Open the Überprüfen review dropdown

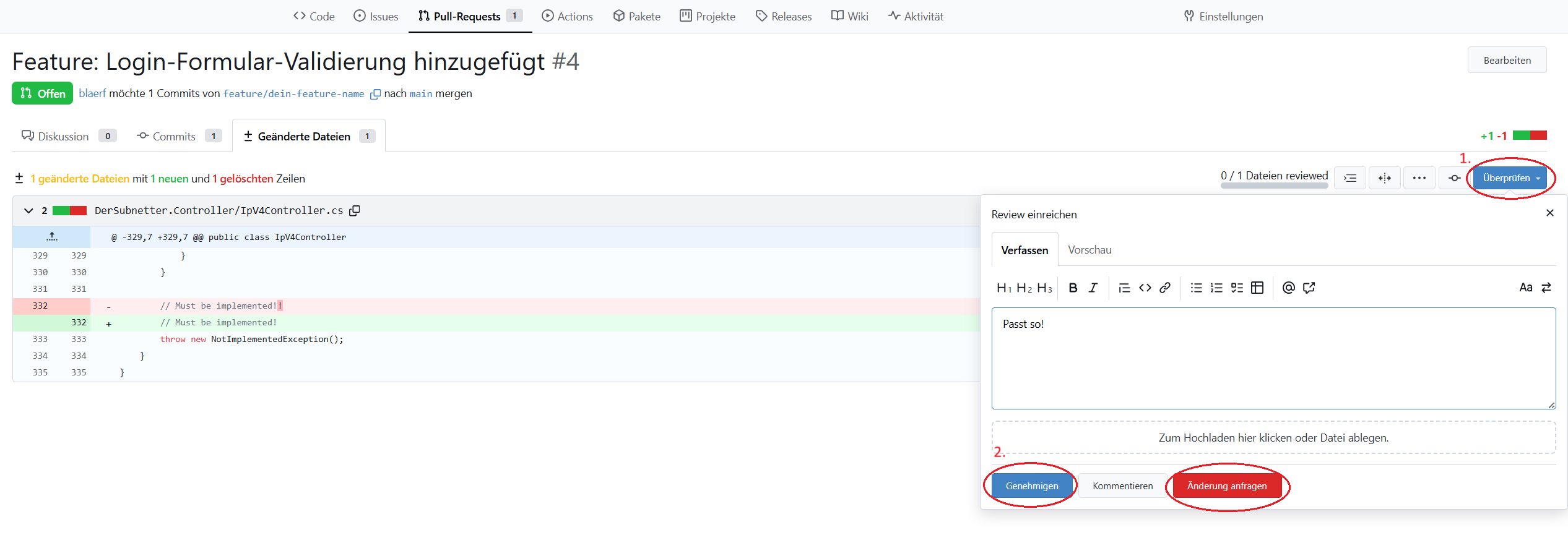click(x=1510, y=178)
